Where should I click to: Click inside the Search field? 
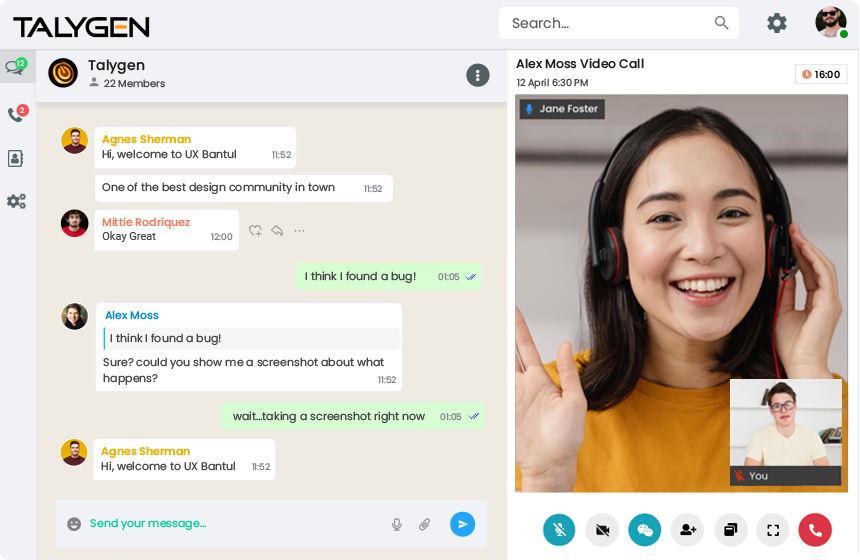(x=618, y=23)
